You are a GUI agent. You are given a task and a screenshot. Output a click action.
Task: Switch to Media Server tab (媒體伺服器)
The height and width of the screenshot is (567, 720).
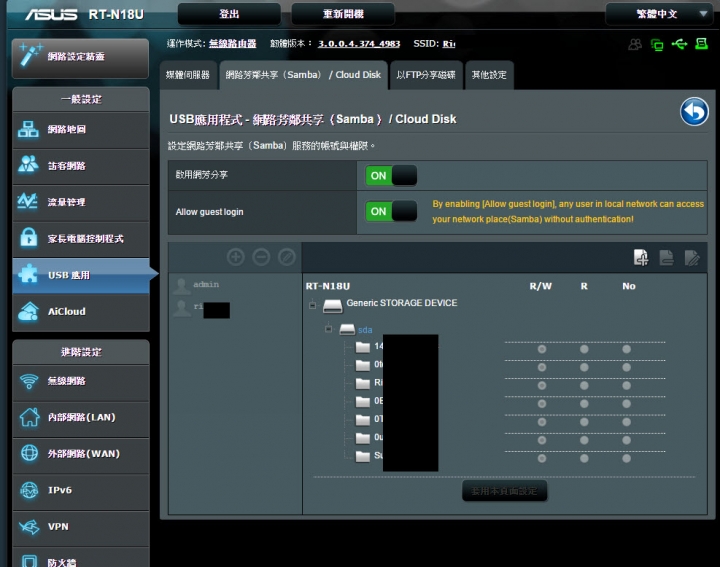click(188, 75)
